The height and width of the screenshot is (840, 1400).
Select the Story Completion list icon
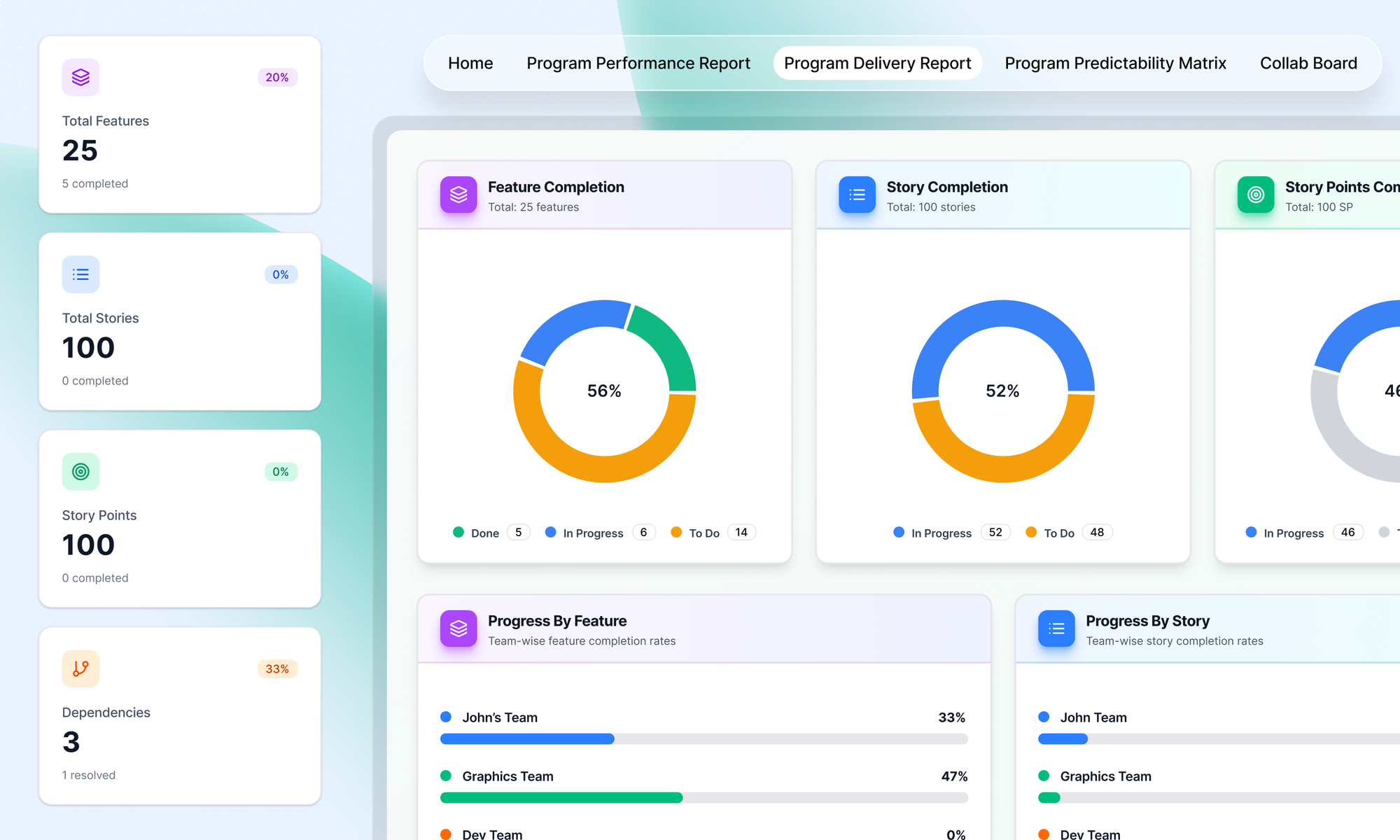[x=857, y=195]
